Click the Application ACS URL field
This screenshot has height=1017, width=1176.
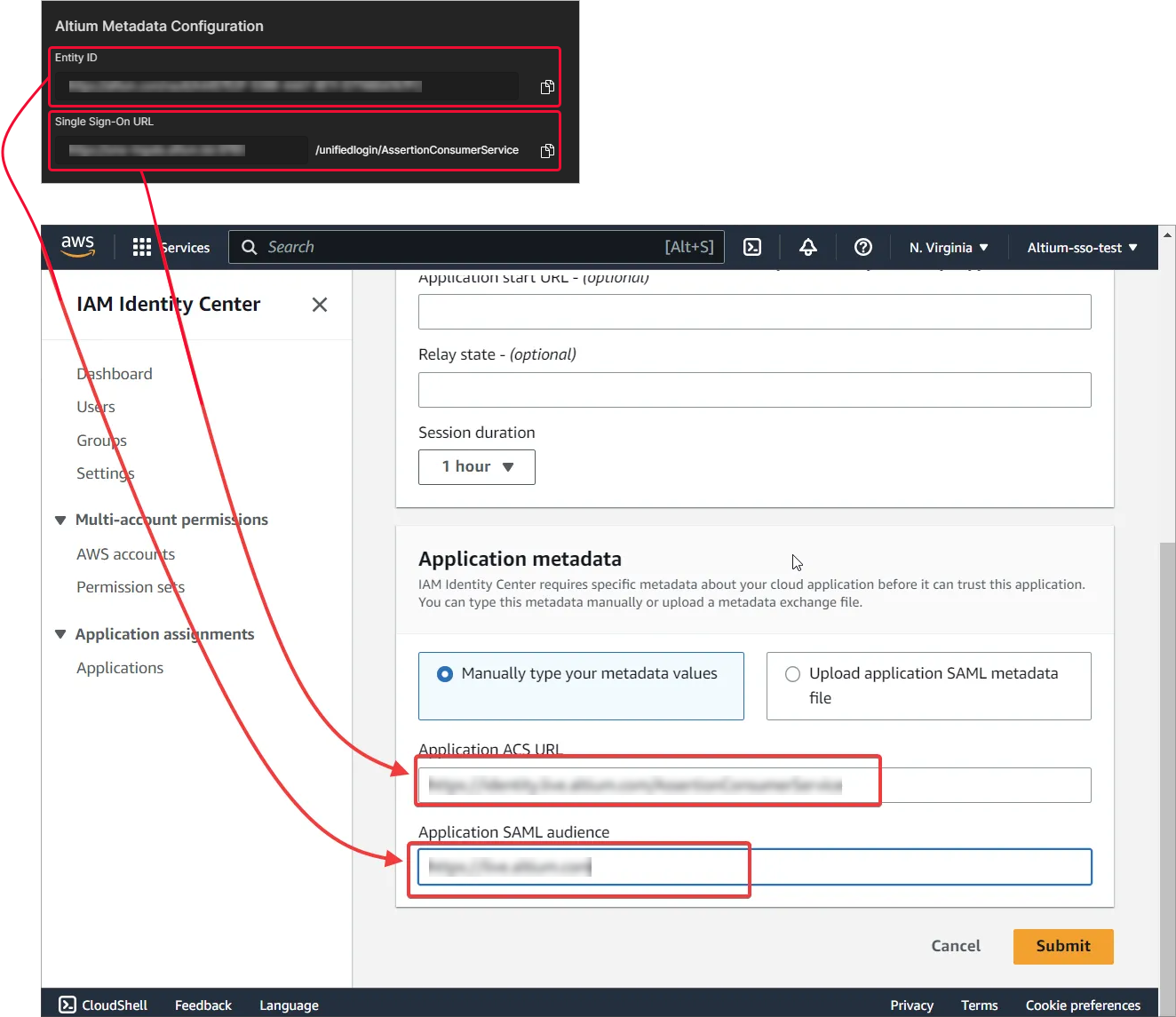(755, 785)
